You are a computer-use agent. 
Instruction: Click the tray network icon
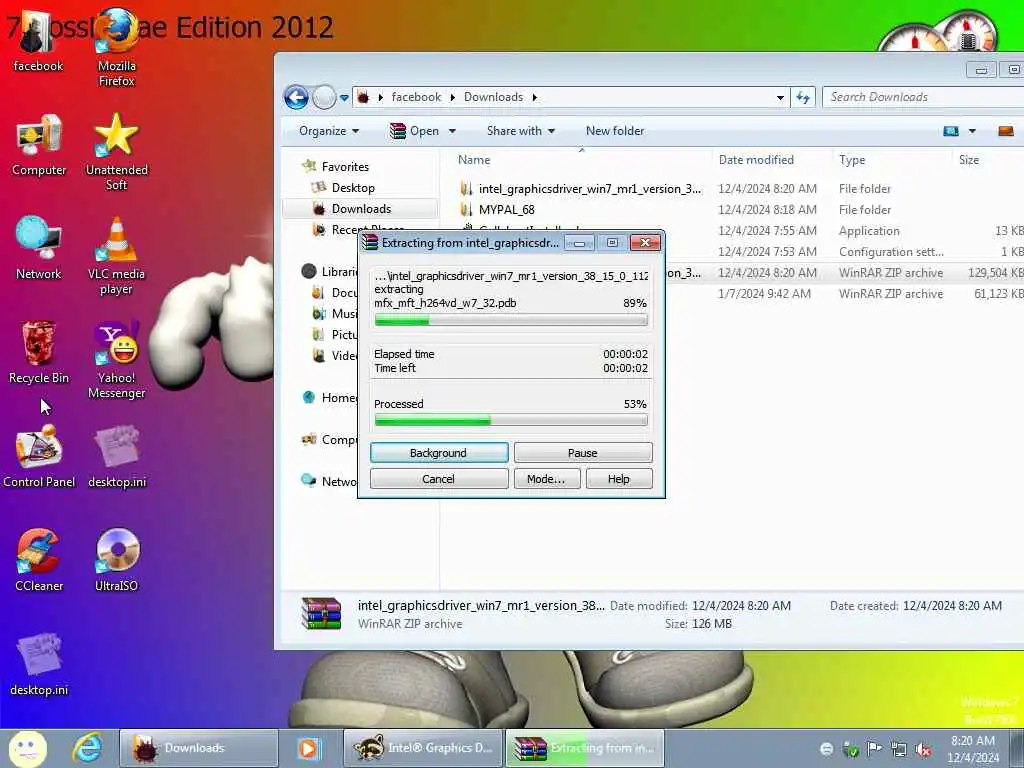[899, 750]
